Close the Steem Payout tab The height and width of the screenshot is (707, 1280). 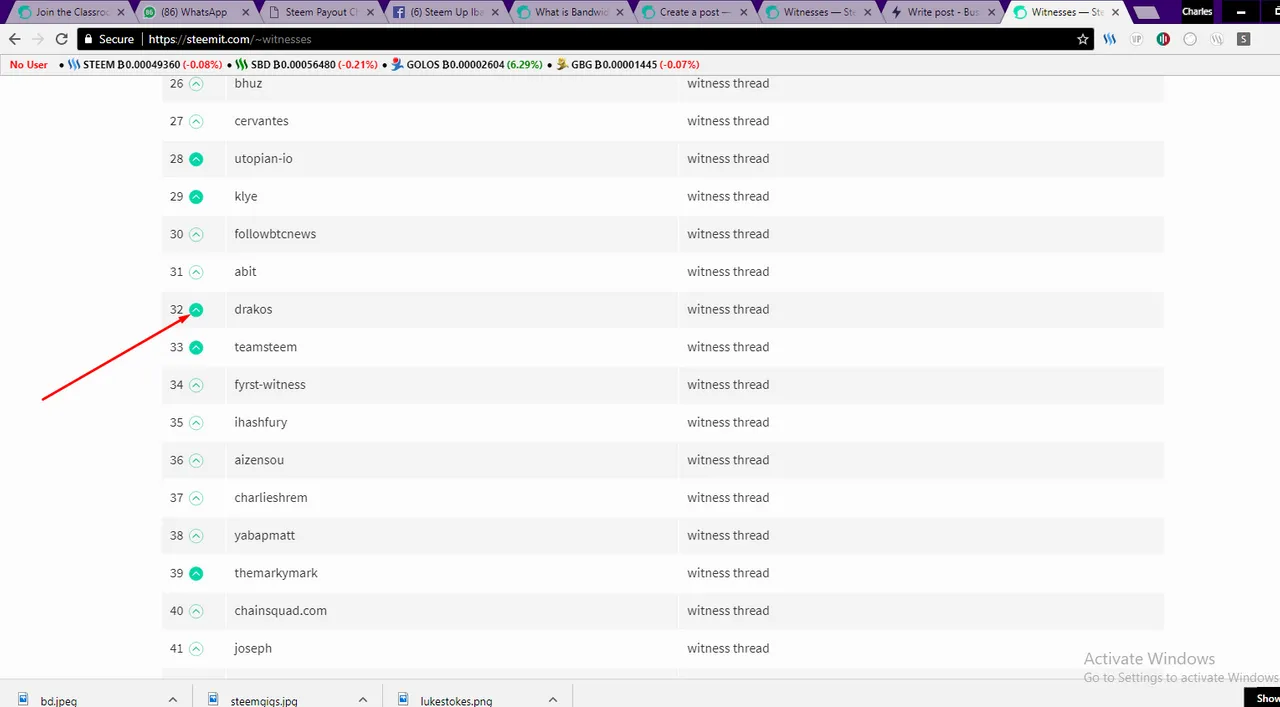(371, 13)
